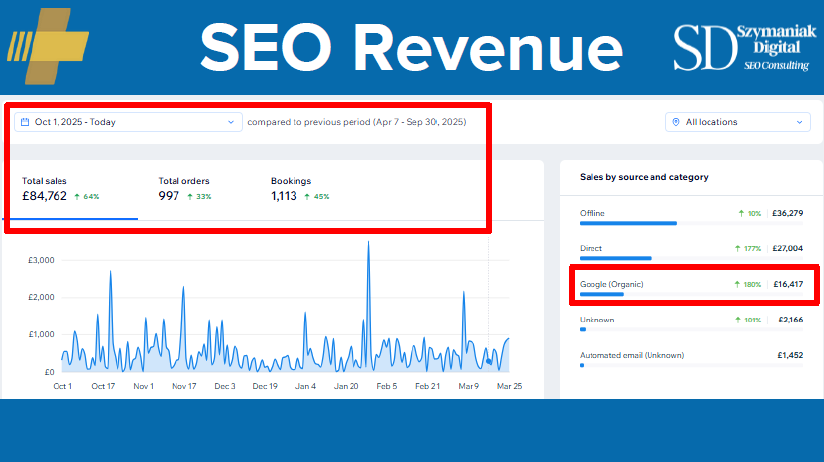The image size is (824, 462).
Task: Click the chevron on date range selector
Action: (231, 122)
